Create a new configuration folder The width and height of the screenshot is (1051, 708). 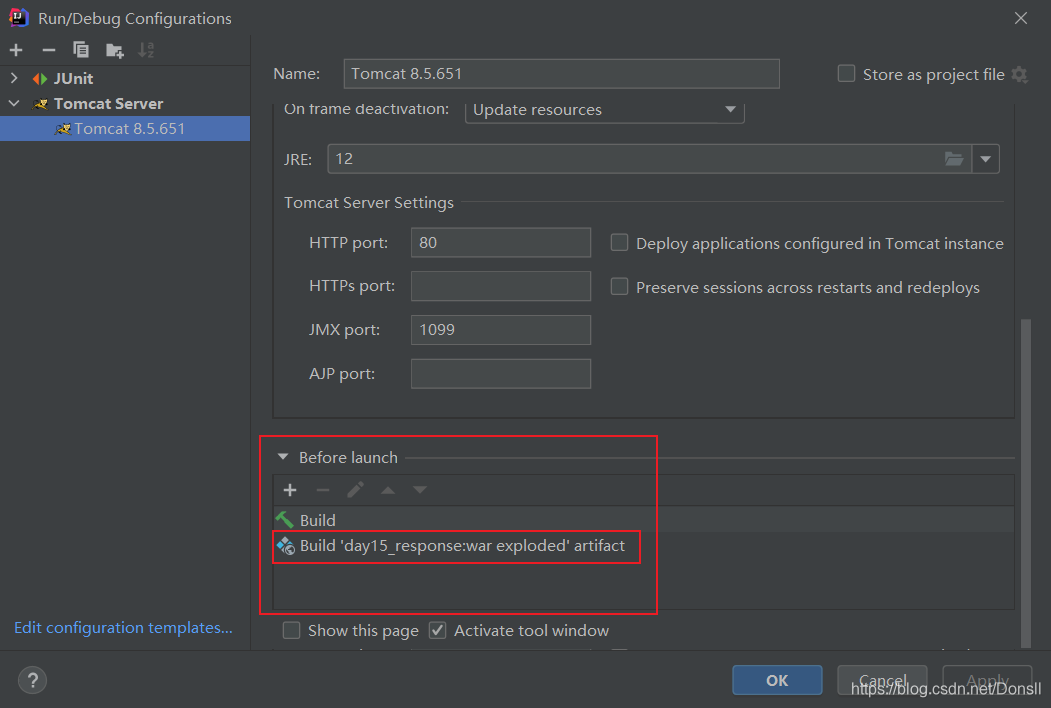(x=115, y=50)
